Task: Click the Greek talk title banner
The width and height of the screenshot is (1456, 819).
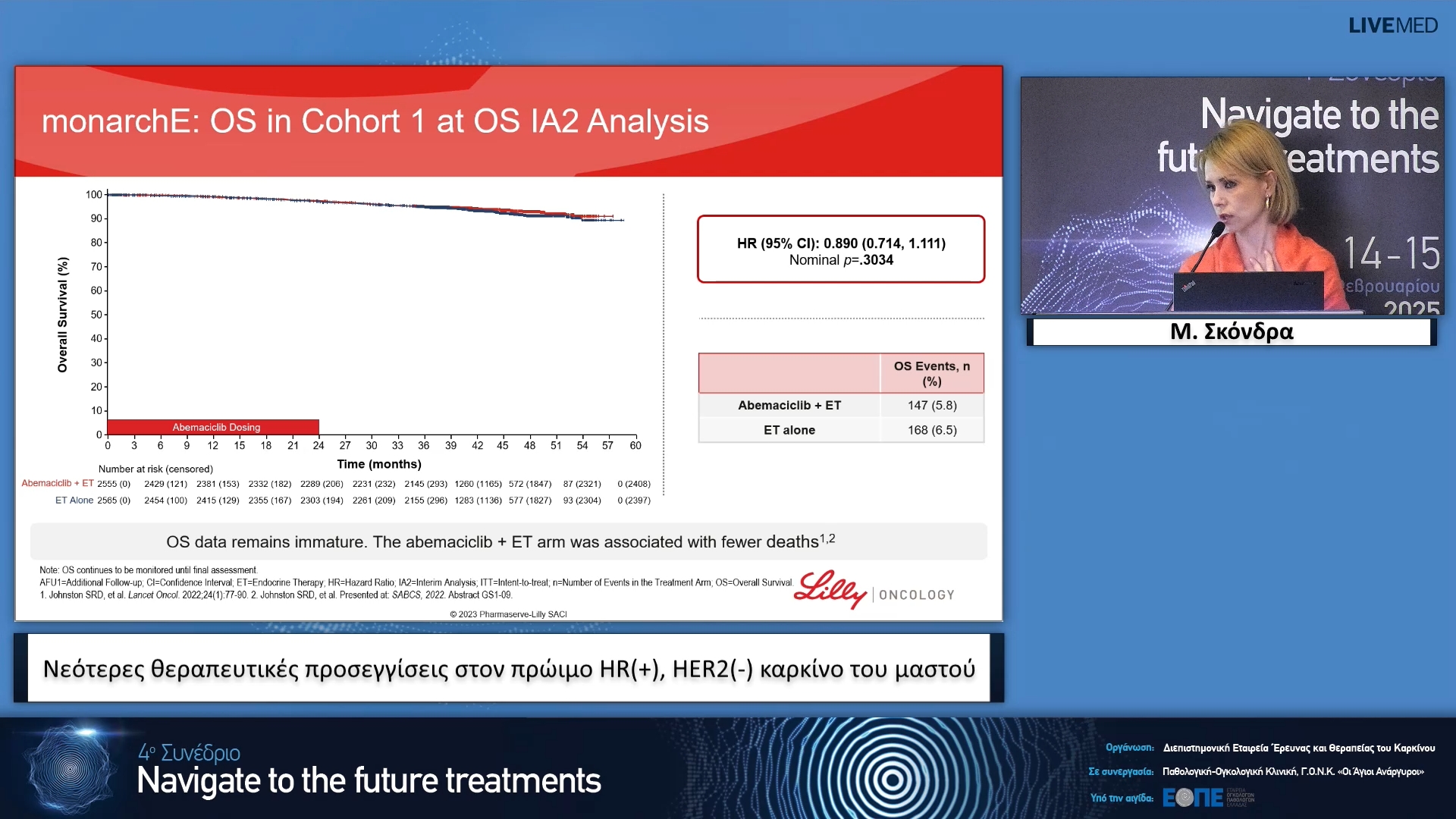Action: [508, 669]
